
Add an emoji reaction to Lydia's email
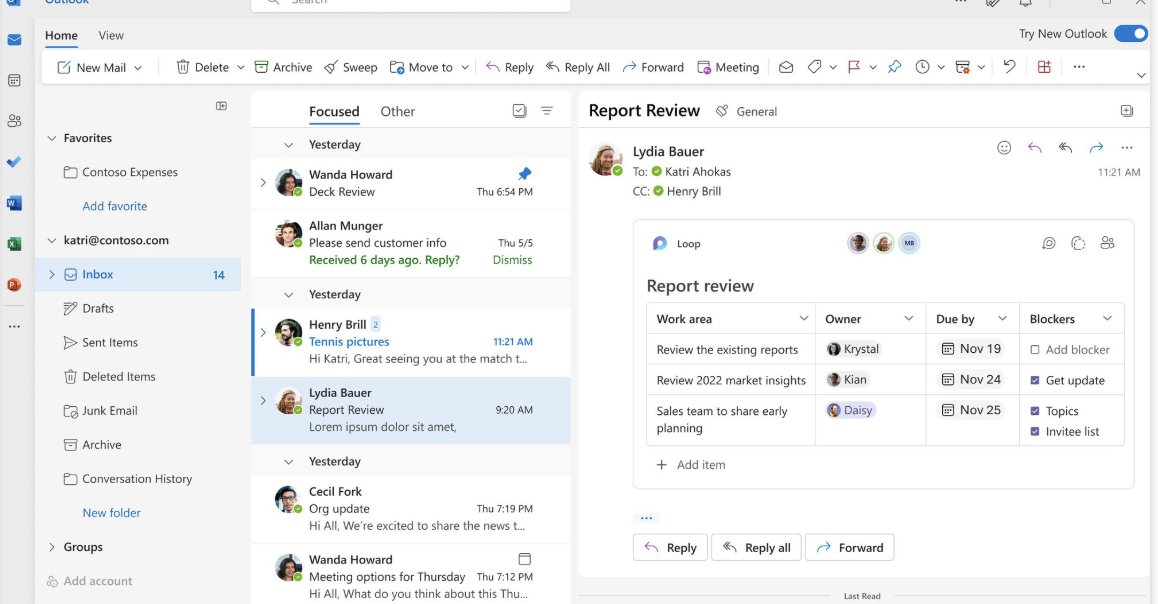point(1003,147)
